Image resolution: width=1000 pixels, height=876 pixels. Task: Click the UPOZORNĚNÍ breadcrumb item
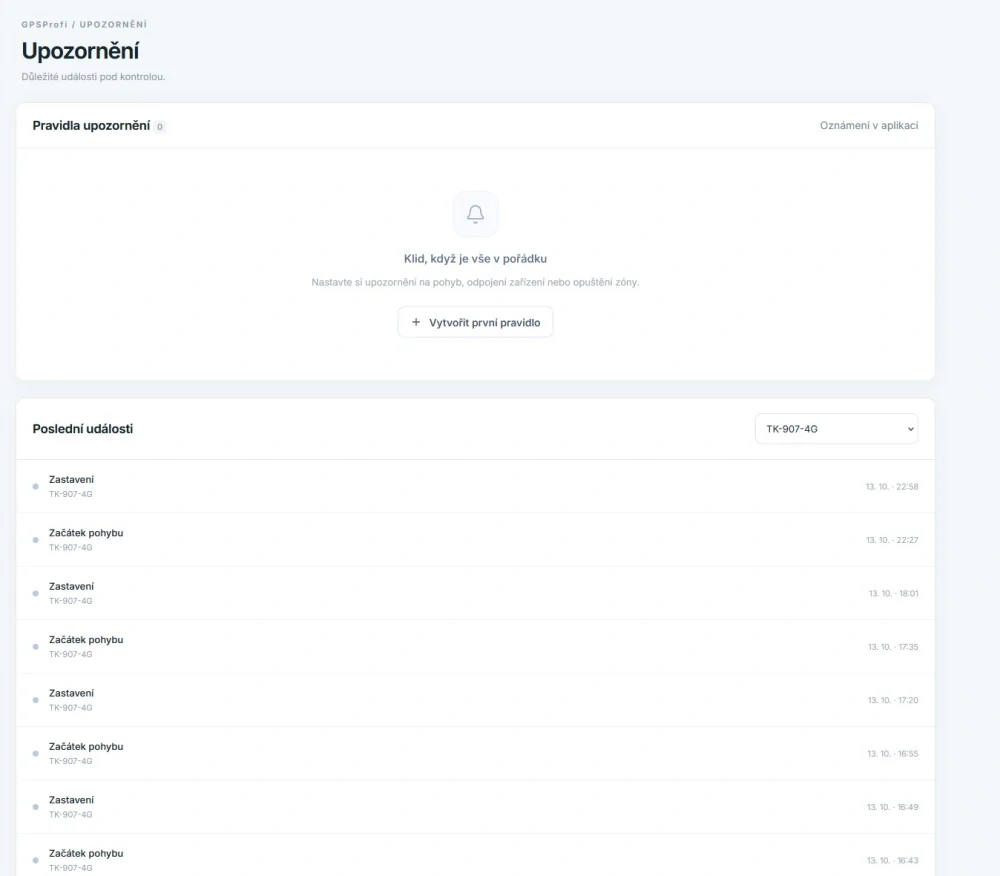pos(113,24)
